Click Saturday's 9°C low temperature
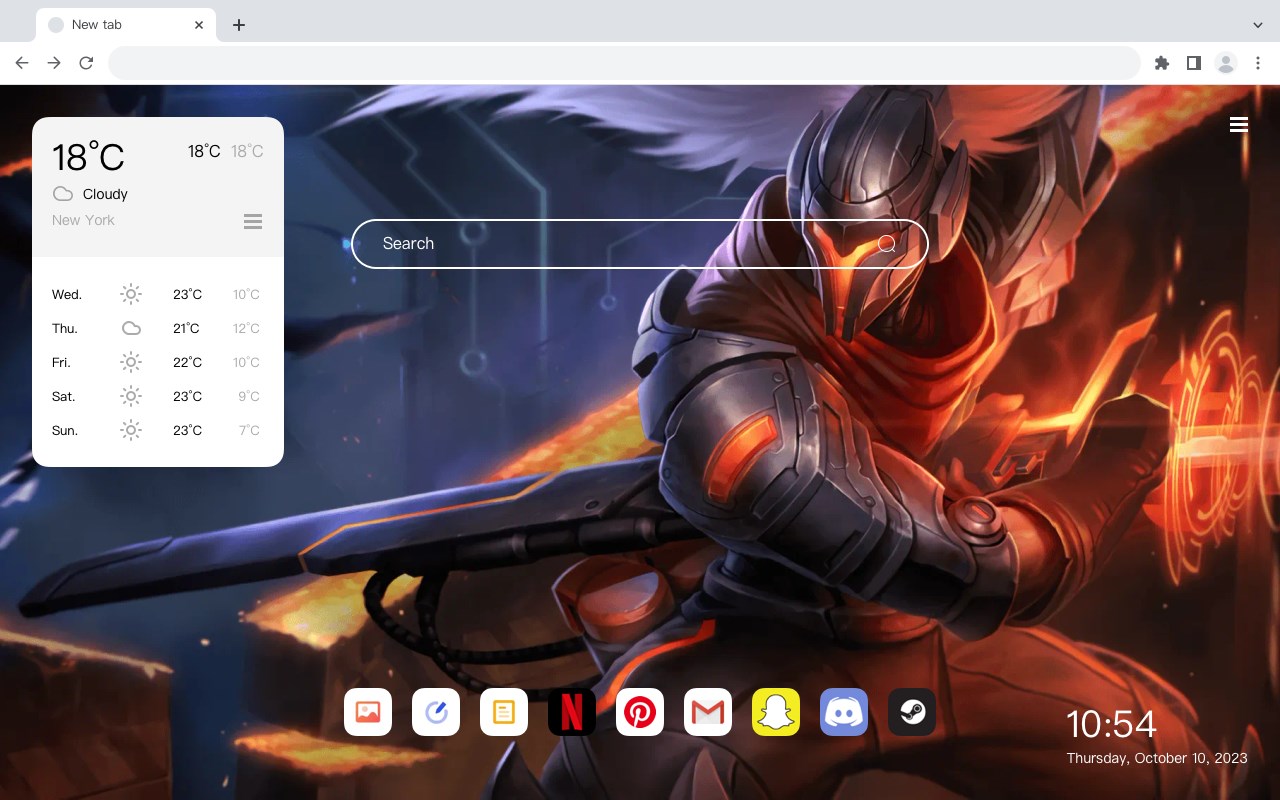 [x=249, y=396]
